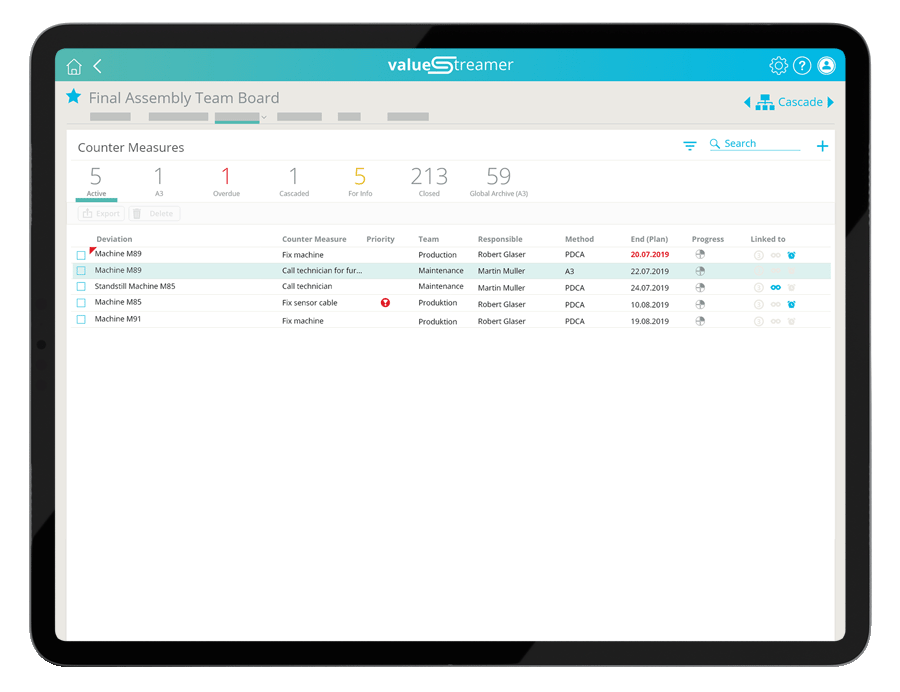900x692 pixels.
Task: Select the checkbox for Machine M91
Action: (81, 319)
